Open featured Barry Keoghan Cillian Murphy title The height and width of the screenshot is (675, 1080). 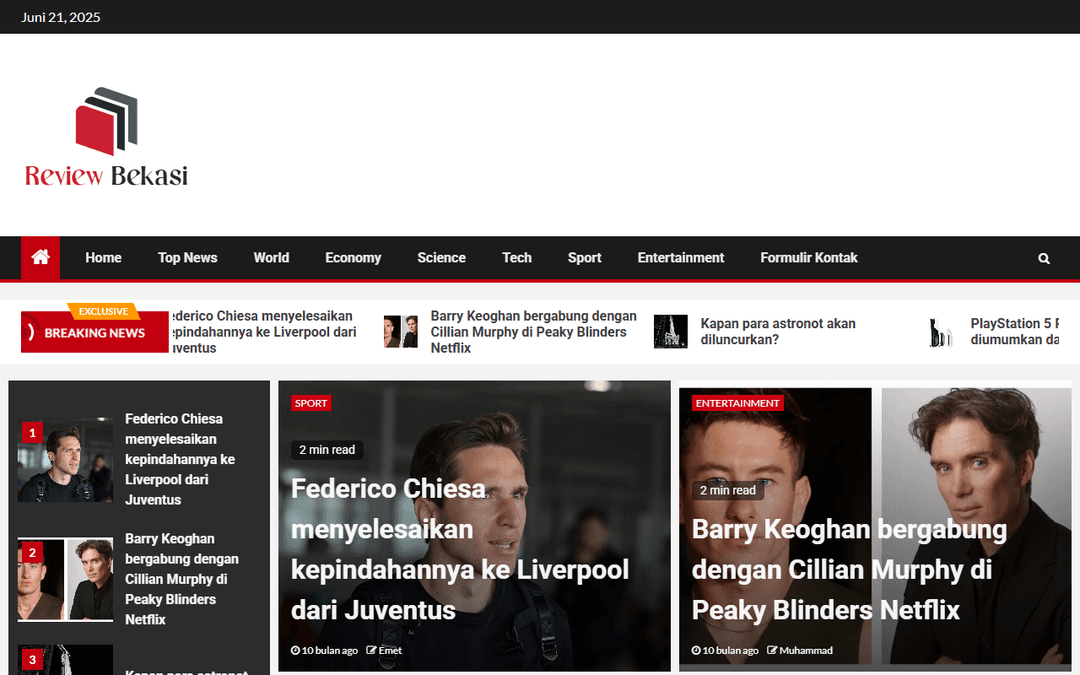(x=849, y=570)
